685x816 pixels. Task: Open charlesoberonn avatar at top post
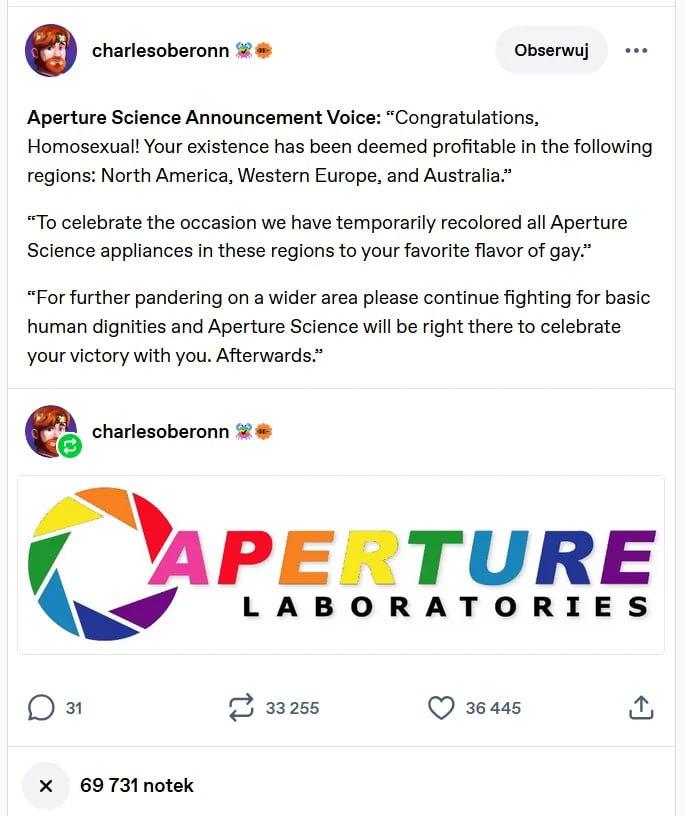tap(50, 50)
